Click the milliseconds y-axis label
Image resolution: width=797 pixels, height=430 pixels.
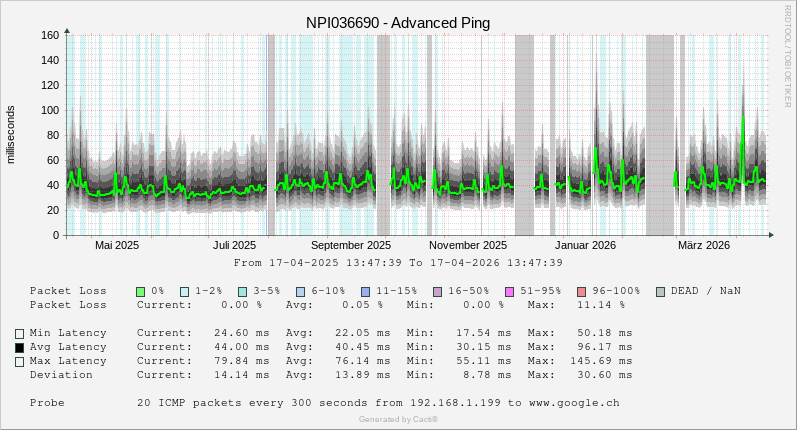click(x=12, y=134)
